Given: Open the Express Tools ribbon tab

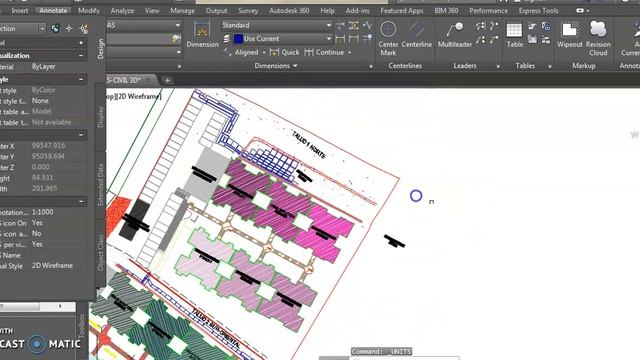Looking at the screenshot, I should pyautogui.click(x=538, y=11).
